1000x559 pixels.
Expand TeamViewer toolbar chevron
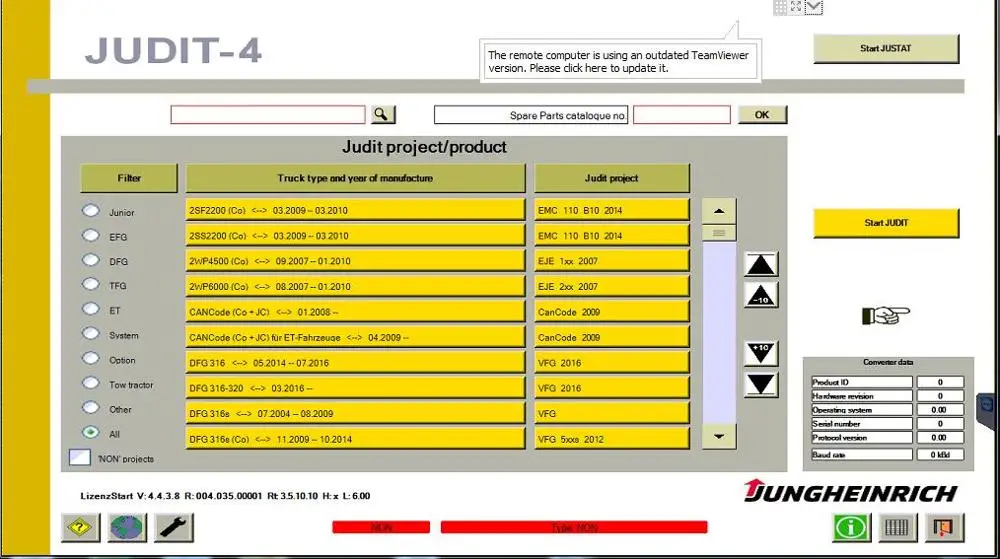point(814,7)
